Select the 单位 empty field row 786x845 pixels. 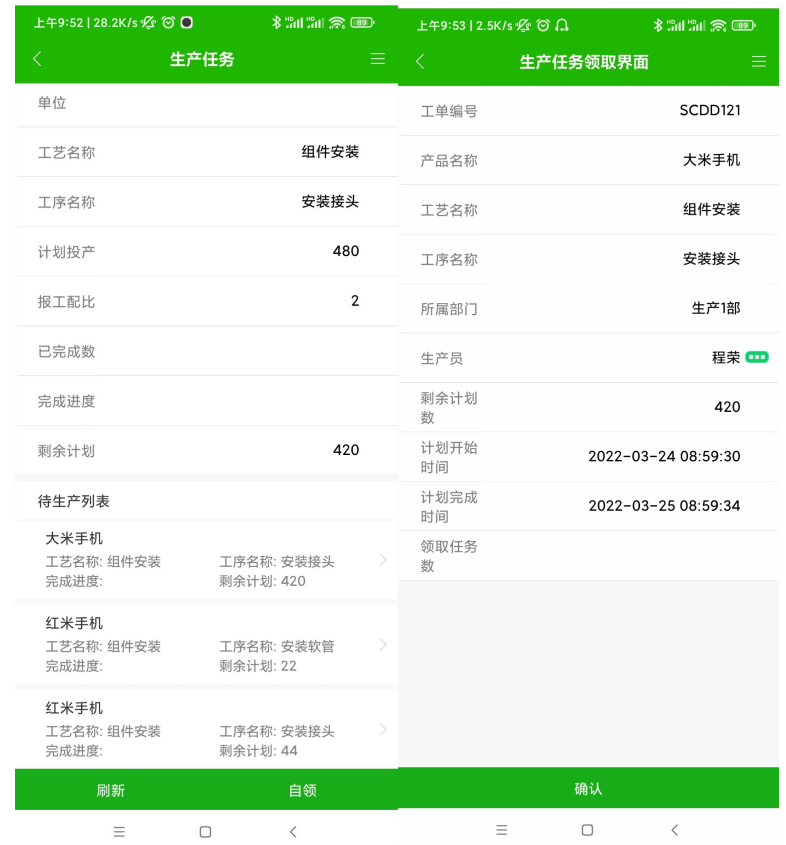point(207,103)
